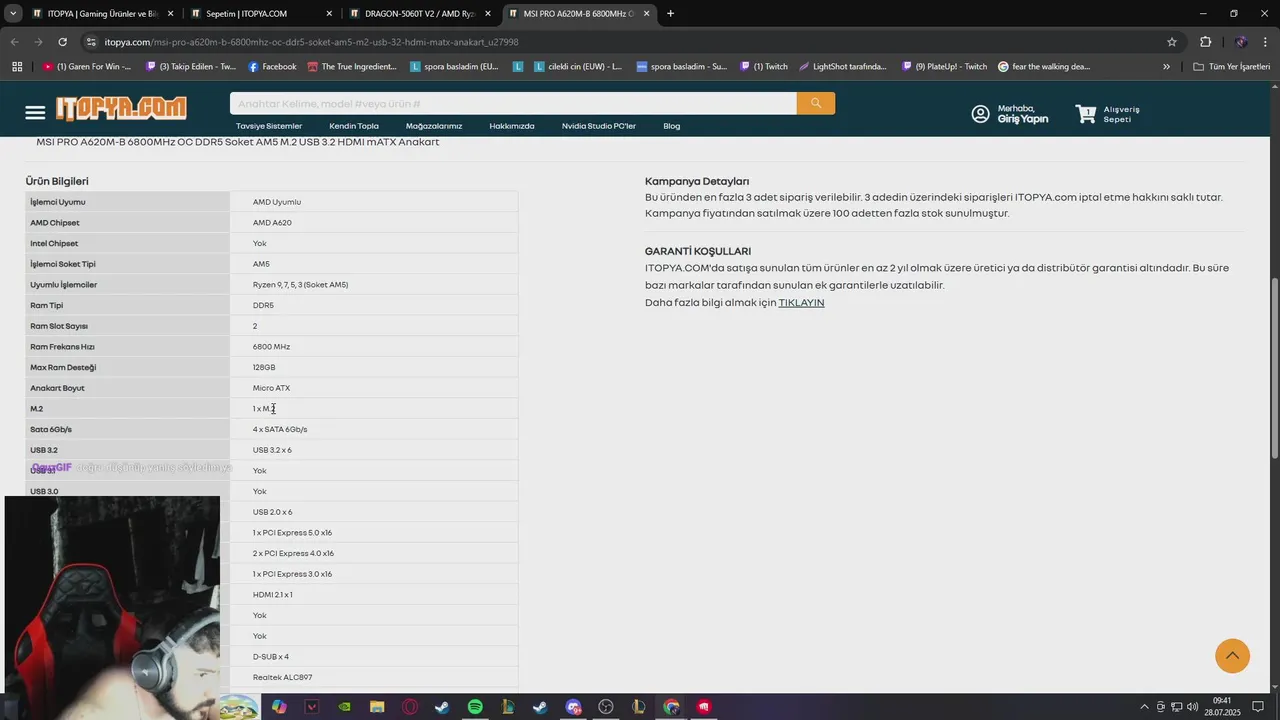
Task: Select the '6800 MHz' Ram Frekans value
Action: pos(271,347)
